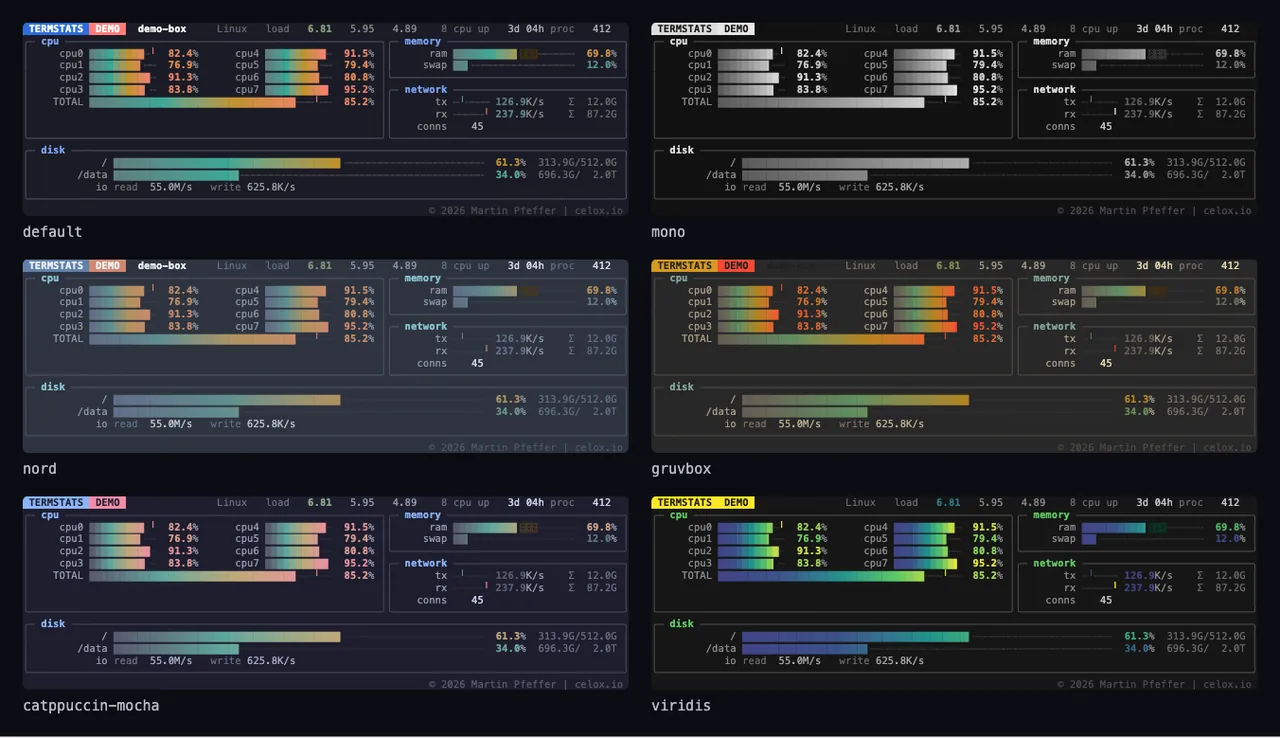The width and height of the screenshot is (1280, 738).
Task: Select the "nord" theme caption
Action: pyautogui.click(x=40, y=469)
